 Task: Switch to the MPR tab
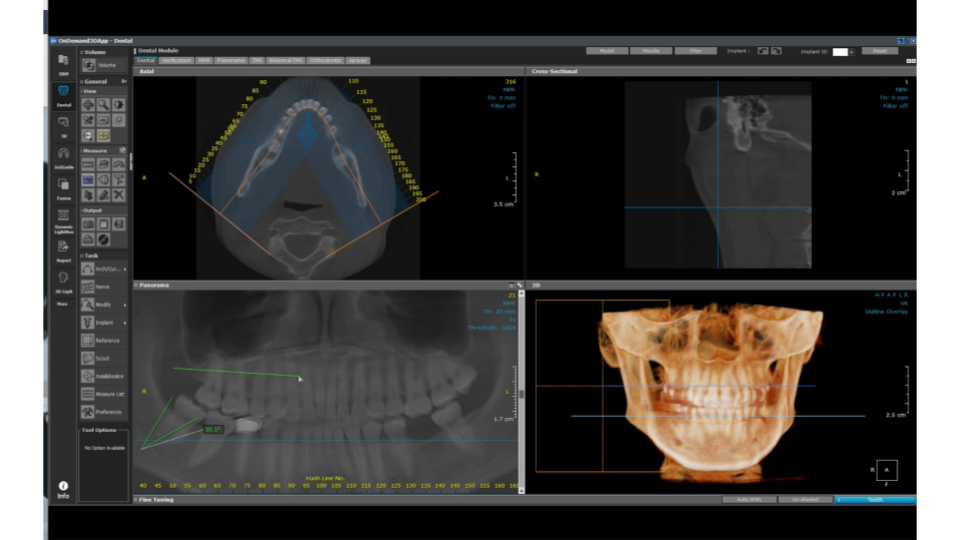click(x=204, y=61)
